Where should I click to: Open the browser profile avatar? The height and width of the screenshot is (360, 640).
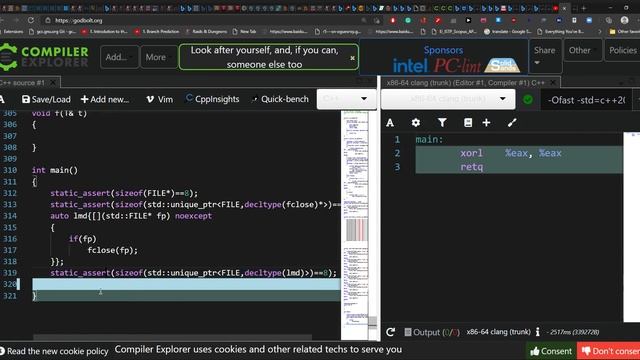pyautogui.click(x=624, y=20)
